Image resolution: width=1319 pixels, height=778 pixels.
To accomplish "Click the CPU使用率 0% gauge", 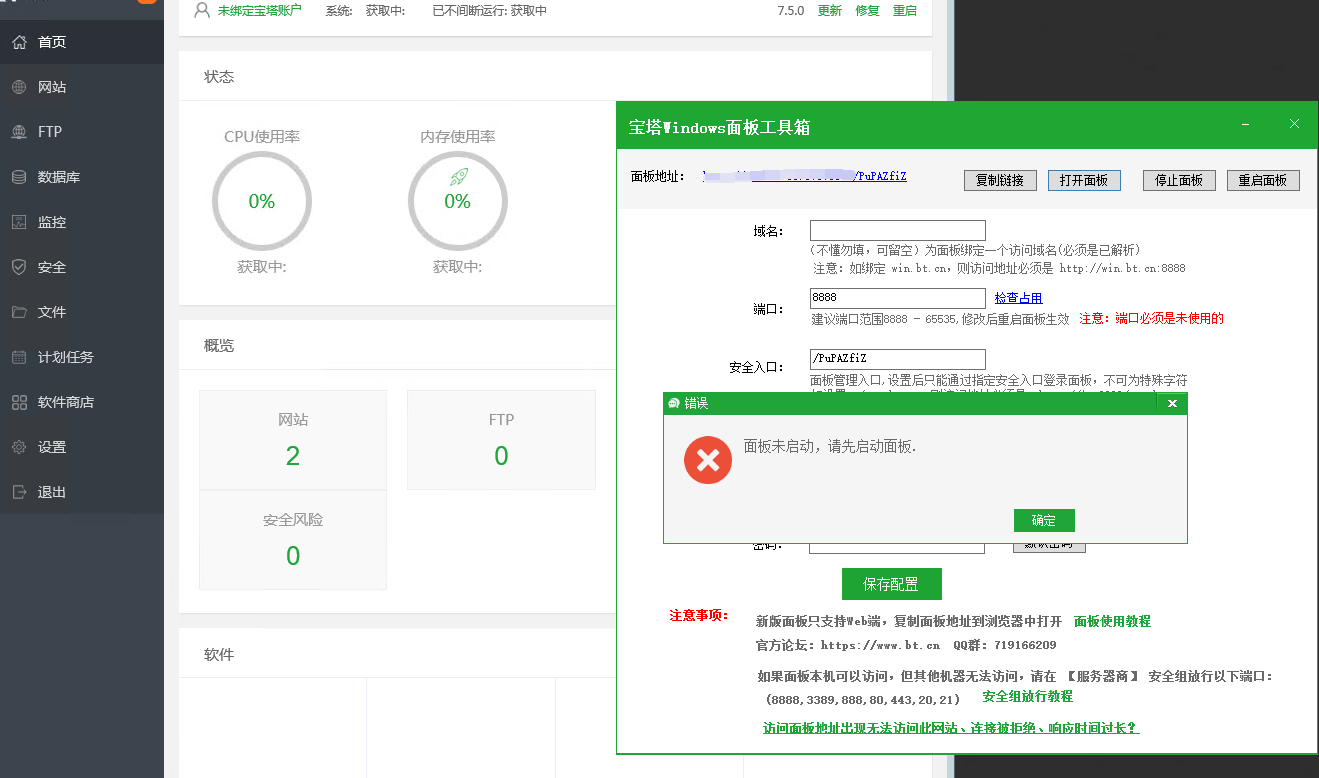I will pyautogui.click(x=262, y=202).
